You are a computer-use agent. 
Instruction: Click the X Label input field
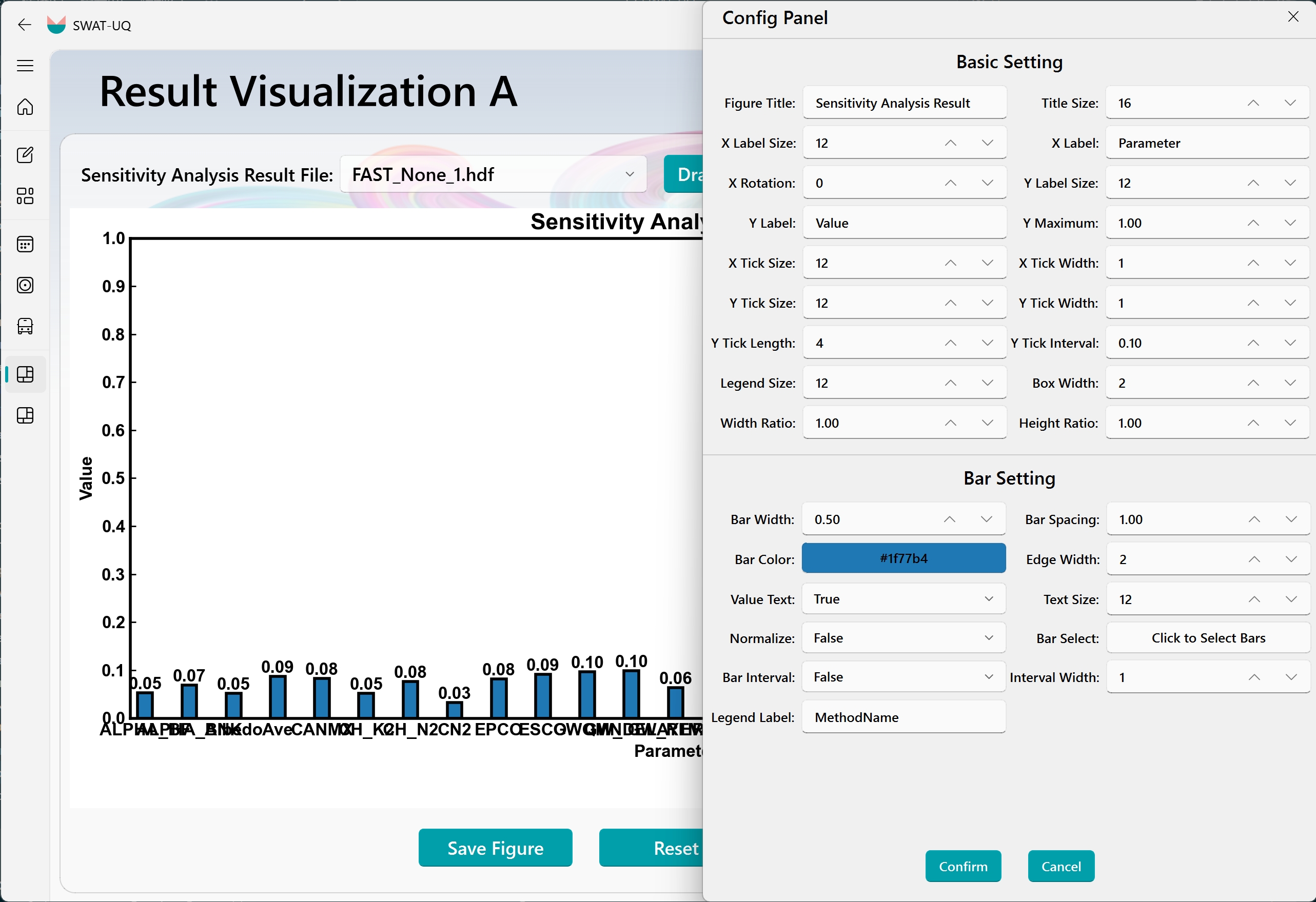1207,143
